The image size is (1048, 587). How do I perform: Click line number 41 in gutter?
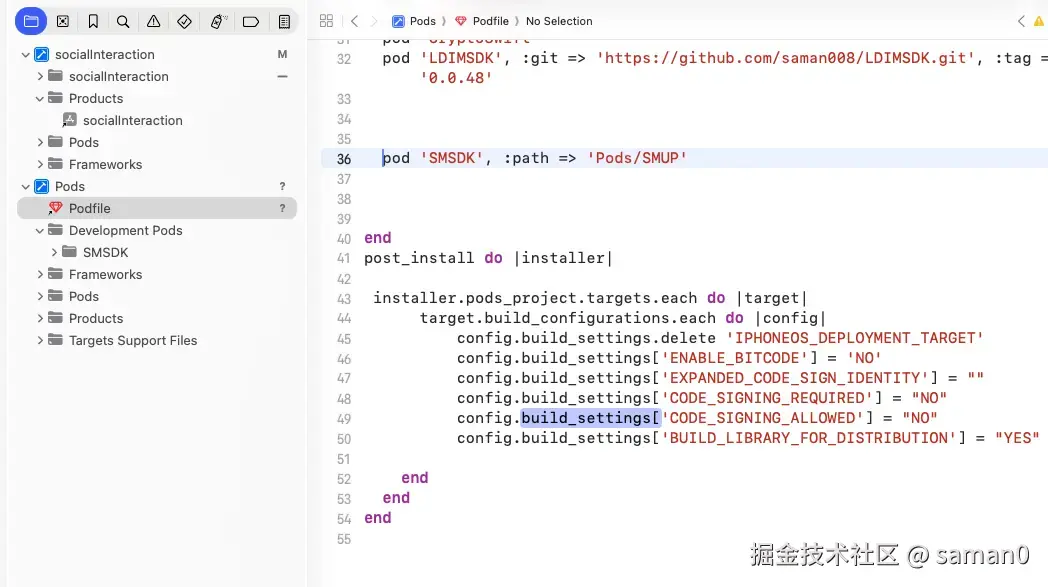tap(344, 259)
